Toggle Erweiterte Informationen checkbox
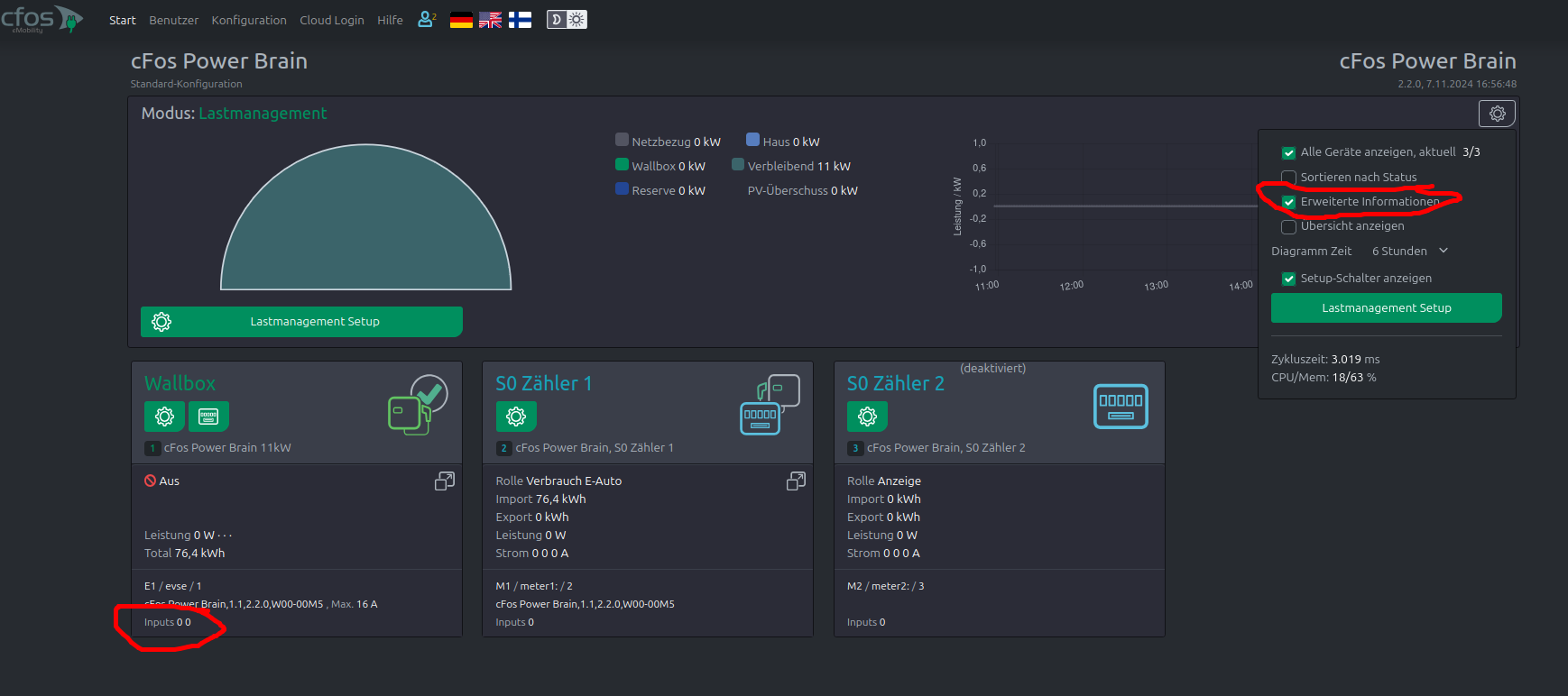Image resolution: width=1568 pixels, height=696 pixels. click(x=1288, y=202)
